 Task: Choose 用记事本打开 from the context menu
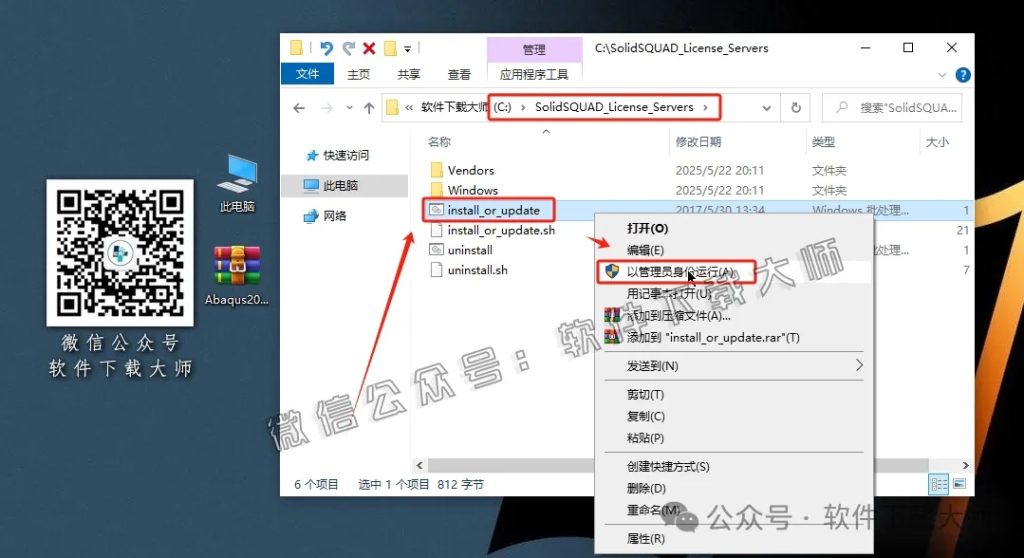(x=735, y=294)
